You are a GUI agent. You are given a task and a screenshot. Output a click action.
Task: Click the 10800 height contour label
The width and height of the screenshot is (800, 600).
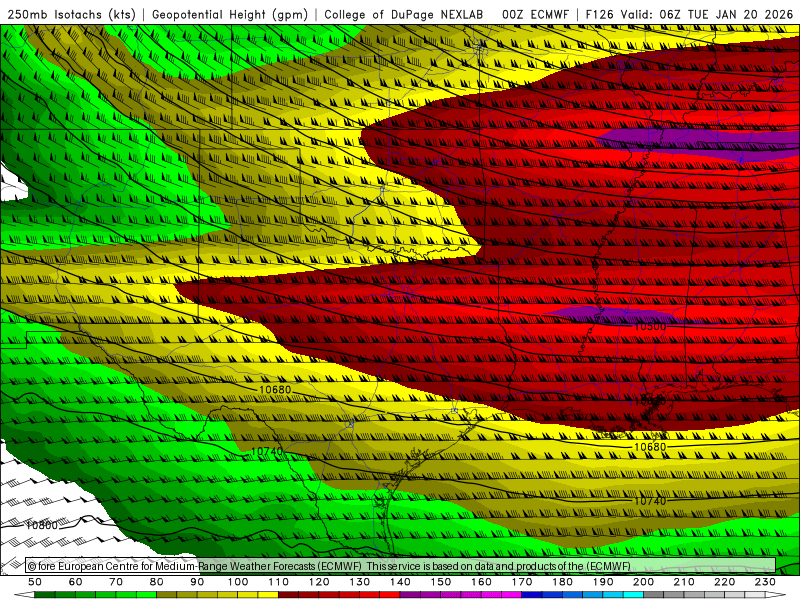click(41, 525)
